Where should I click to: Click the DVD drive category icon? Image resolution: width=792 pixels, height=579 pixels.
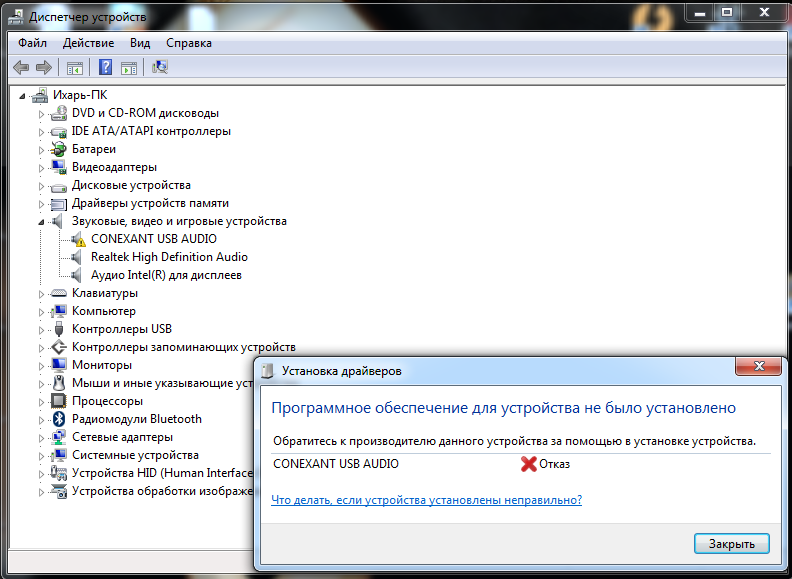[59, 113]
